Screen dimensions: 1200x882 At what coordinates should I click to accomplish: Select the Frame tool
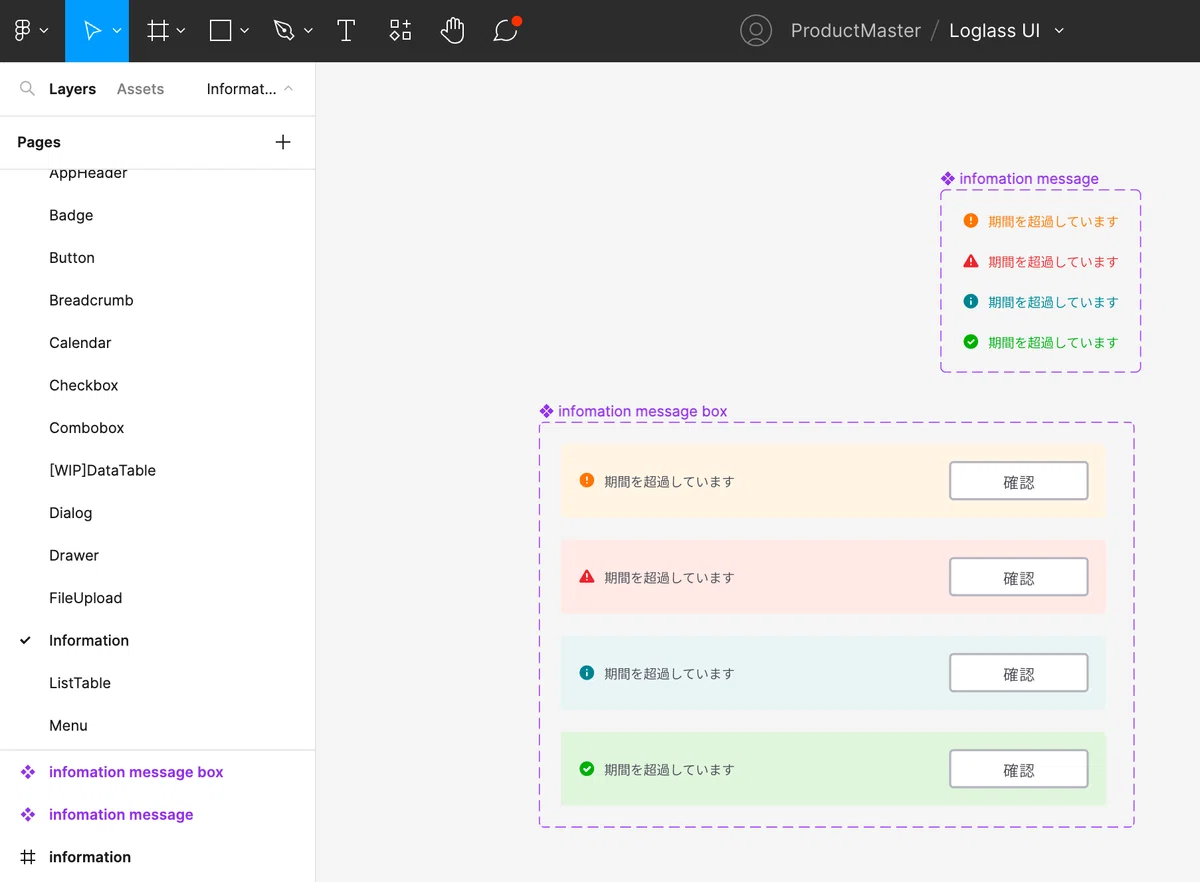158,31
